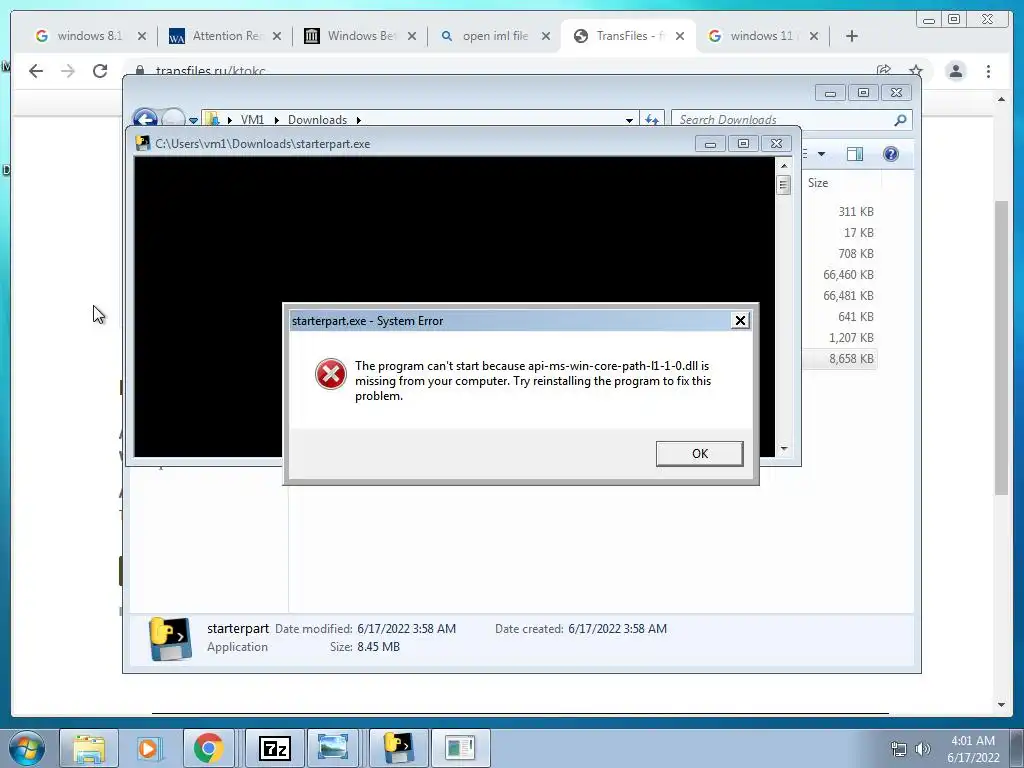Open Explorer recent locations dropdown
This screenshot has width=1024, height=768.
[193, 120]
